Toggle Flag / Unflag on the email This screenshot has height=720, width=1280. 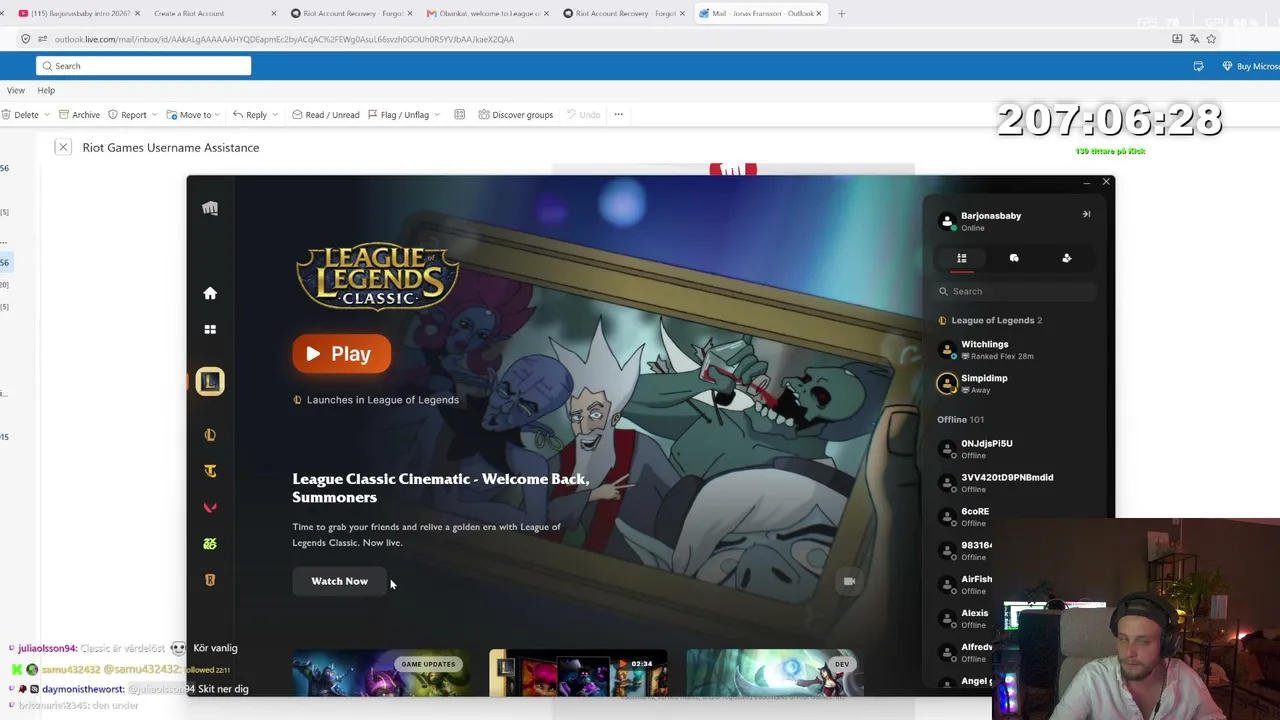(398, 115)
